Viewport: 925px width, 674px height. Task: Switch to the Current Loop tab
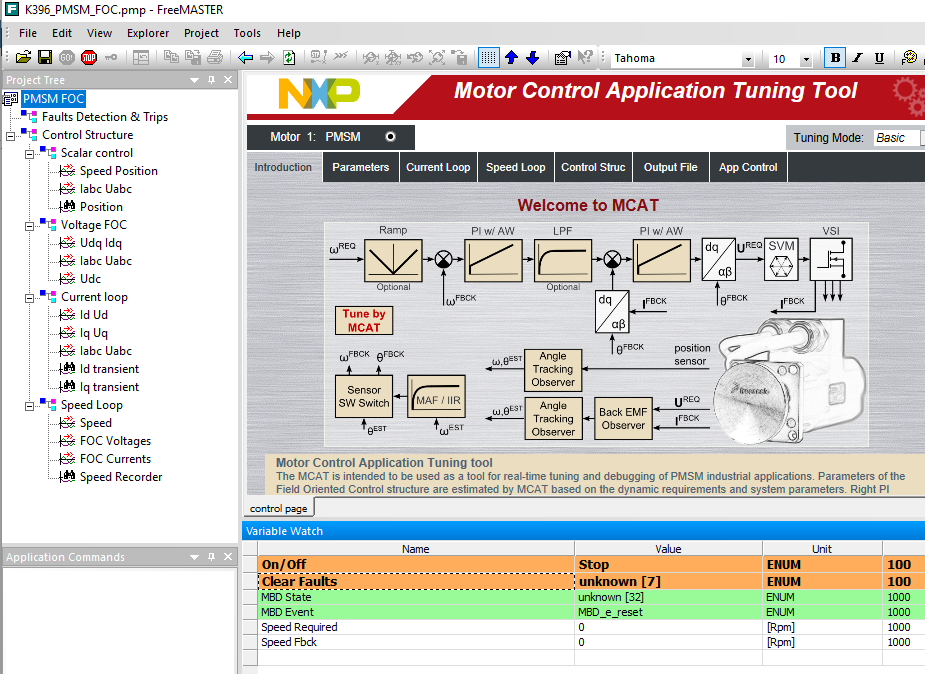(438, 167)
